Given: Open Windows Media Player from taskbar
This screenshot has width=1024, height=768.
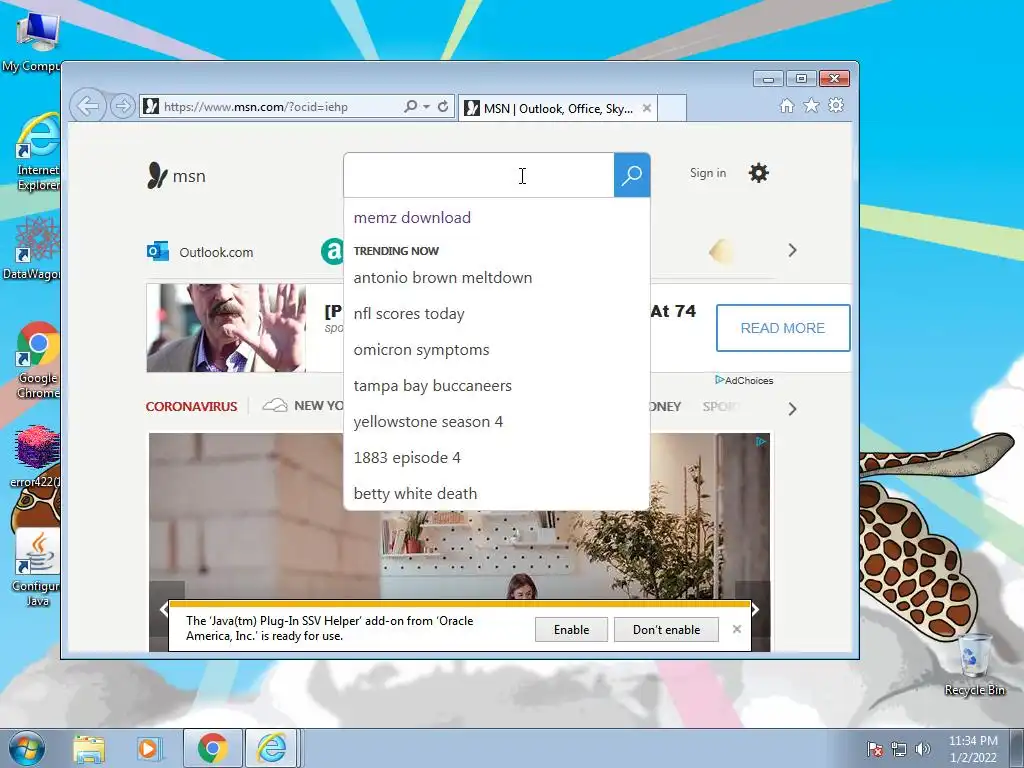Looking at the screenshot, I should [x=148, y=748].
